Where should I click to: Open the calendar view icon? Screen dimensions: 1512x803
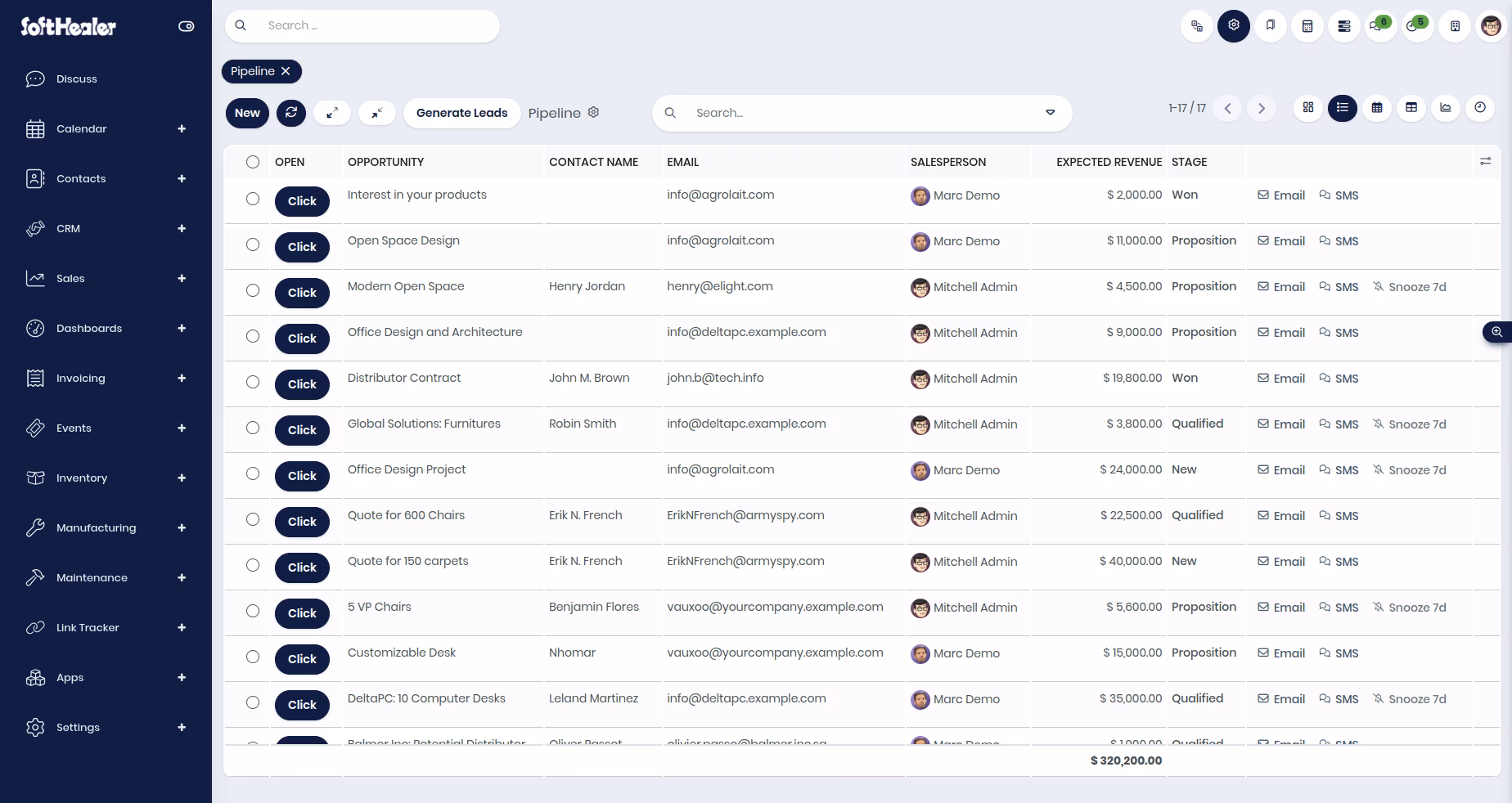(1377, 108)
